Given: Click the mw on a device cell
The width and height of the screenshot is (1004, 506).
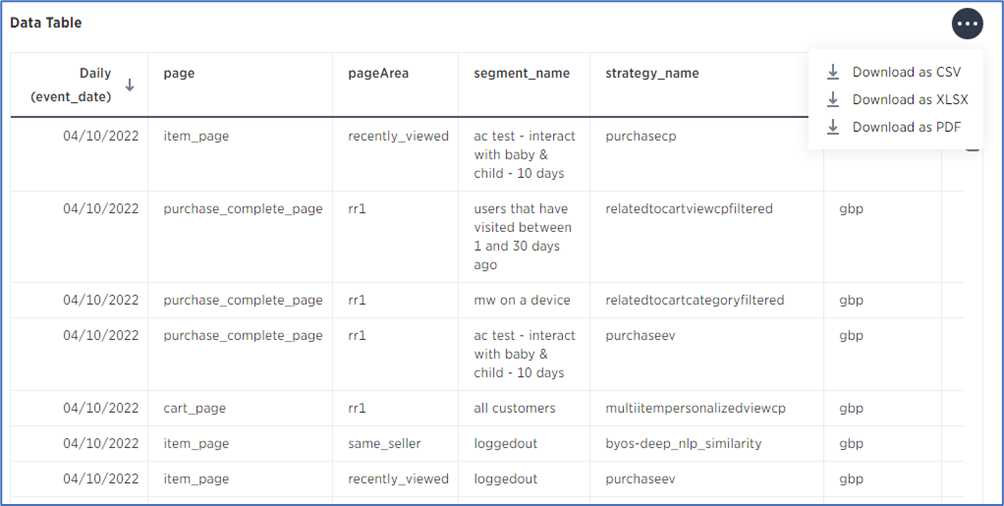Looking at the screenshot, I should click(x=522, y=300).
